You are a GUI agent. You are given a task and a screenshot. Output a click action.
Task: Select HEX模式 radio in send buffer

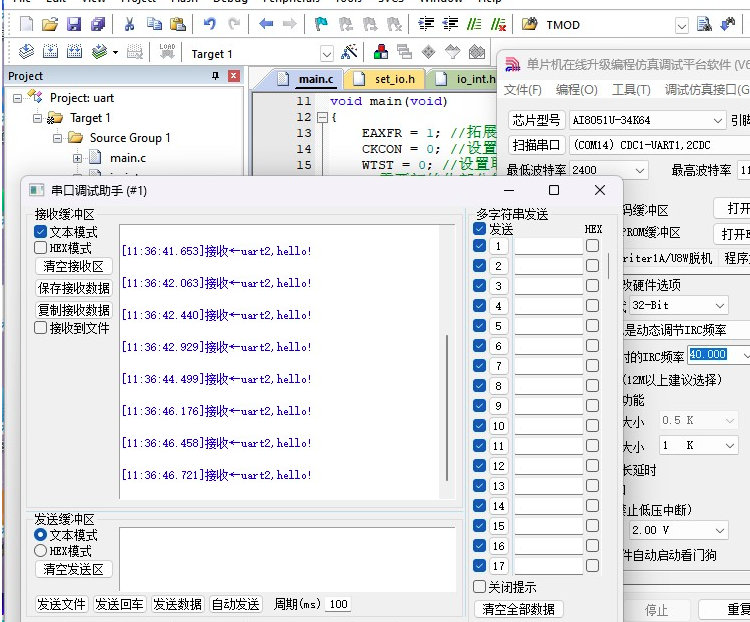click(x=41, y=551)
